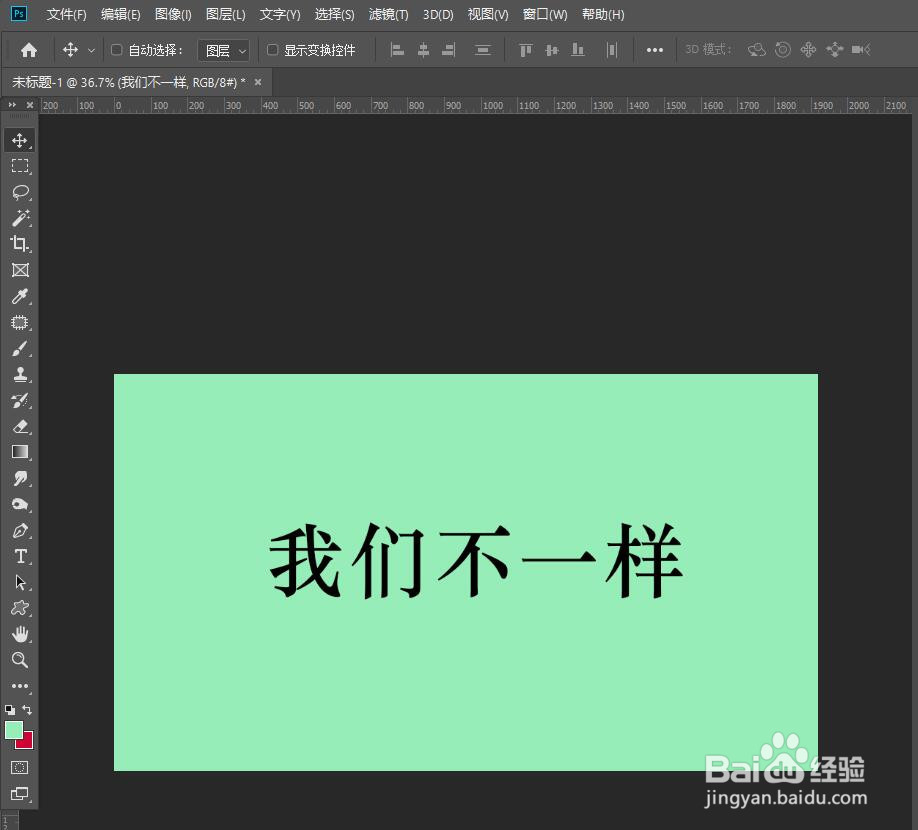
Task: Toggle Quick Mask mode at toolbar bottom
Action: (x=20, y=767)
